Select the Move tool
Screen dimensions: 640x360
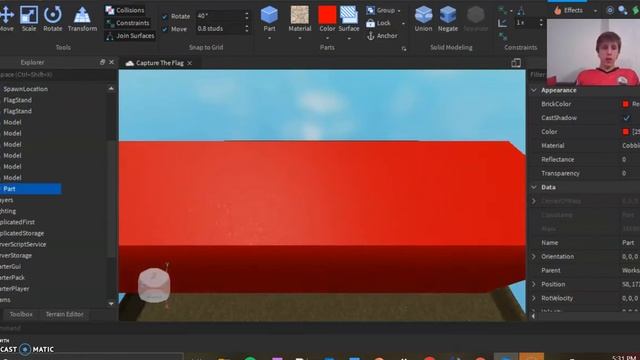6,19
